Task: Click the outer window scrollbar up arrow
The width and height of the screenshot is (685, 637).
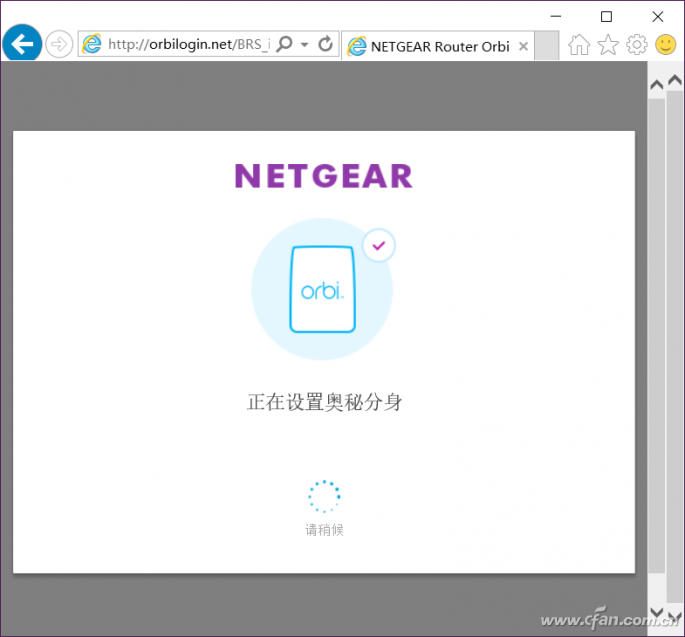Action: click(x=675, y=80)
